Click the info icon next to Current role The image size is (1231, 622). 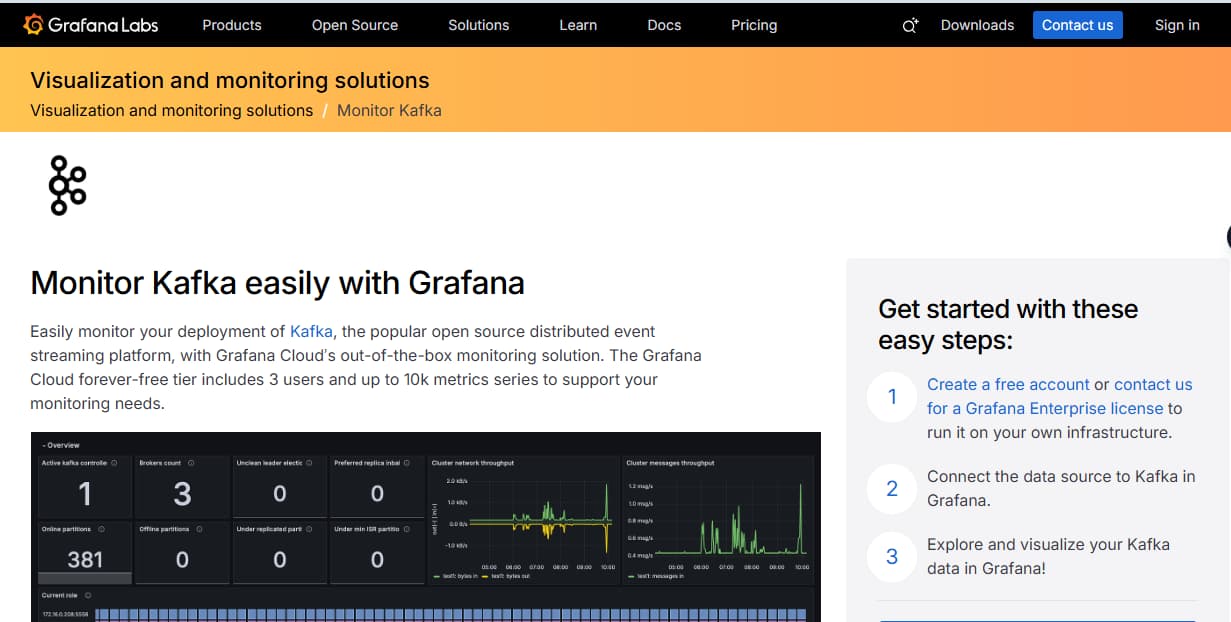(88, 593)
